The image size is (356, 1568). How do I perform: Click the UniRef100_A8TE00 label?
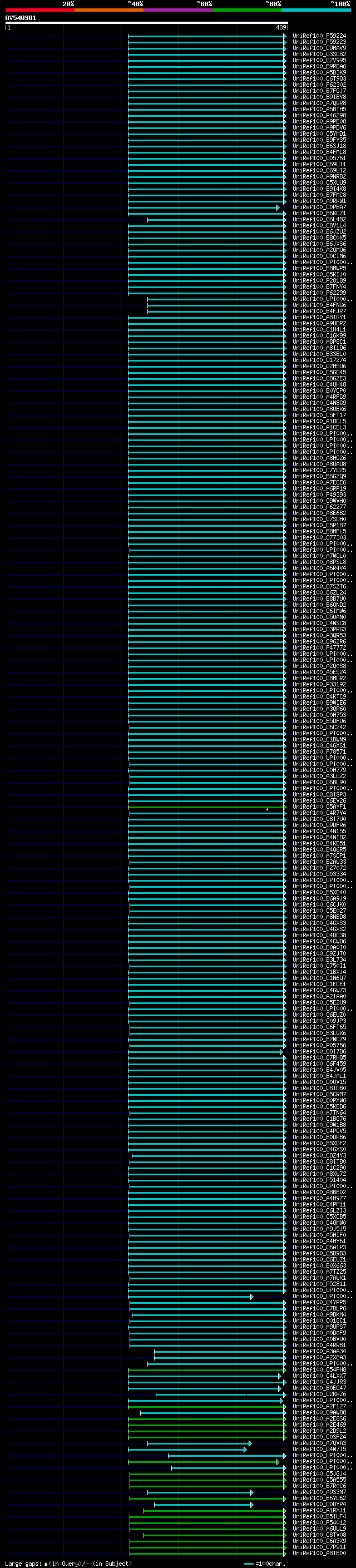tap(319, 1553)
